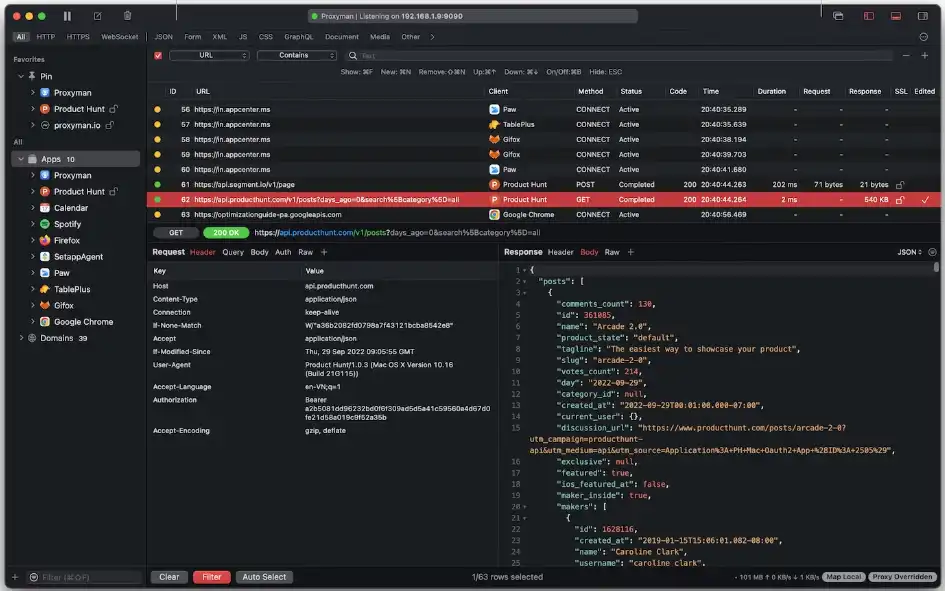The image size is (945, 591).
Task: Toggle the right panel layout icon
Action: (x=923, y=16)
